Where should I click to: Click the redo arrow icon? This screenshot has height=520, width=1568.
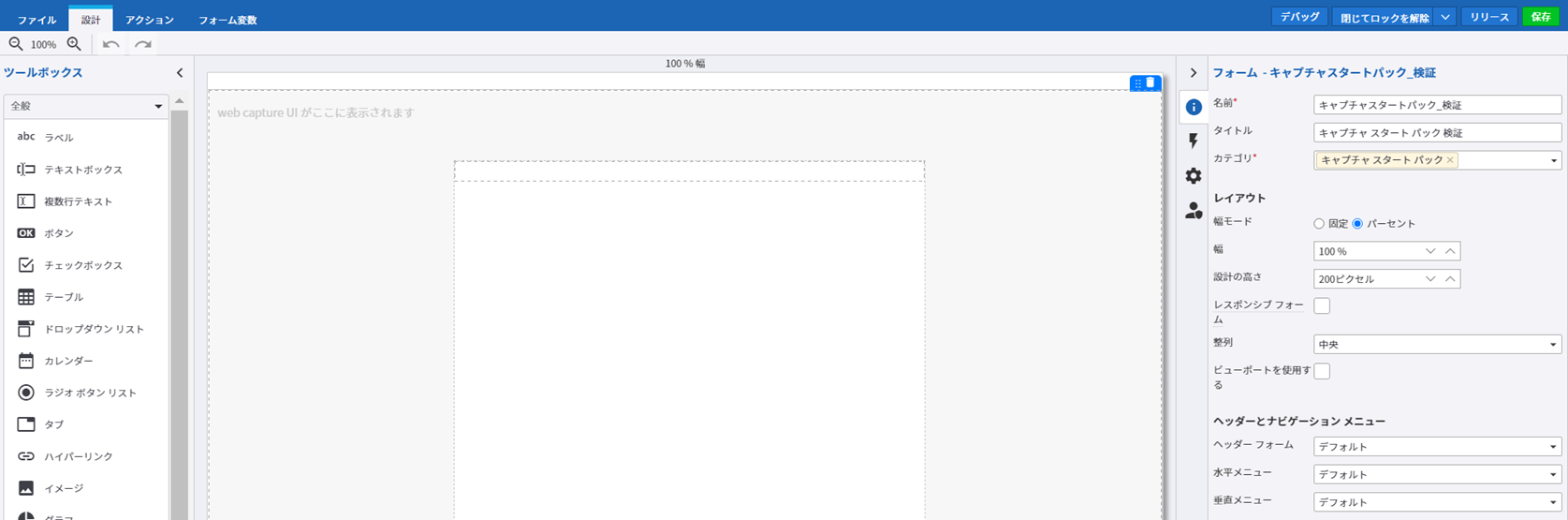(143, 44)
